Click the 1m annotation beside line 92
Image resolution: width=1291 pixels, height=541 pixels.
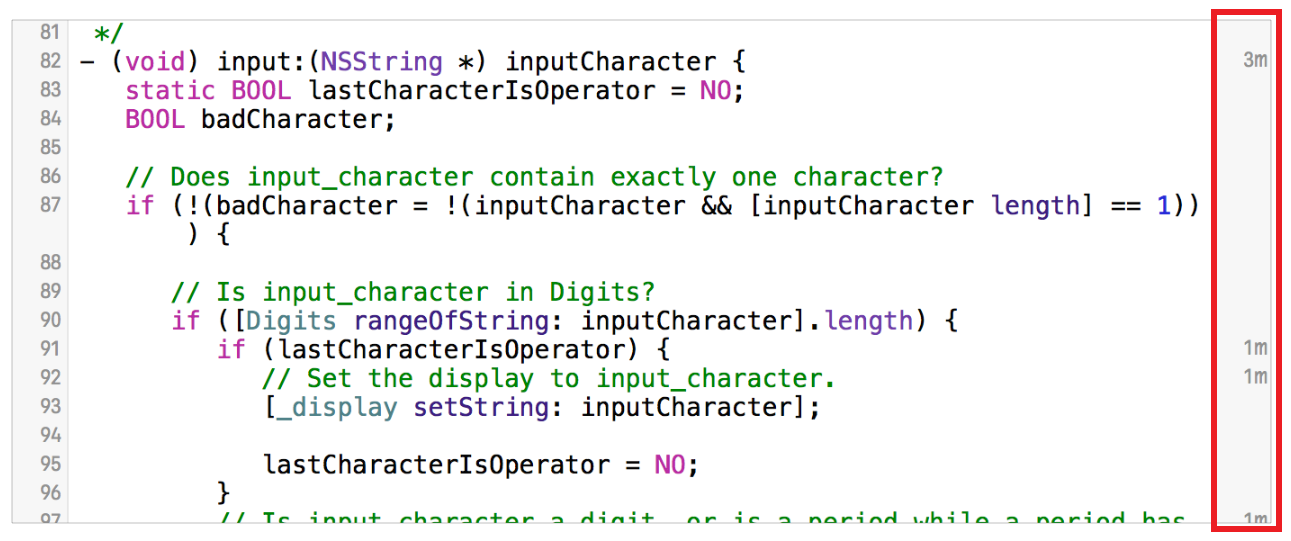point(1255,377)
